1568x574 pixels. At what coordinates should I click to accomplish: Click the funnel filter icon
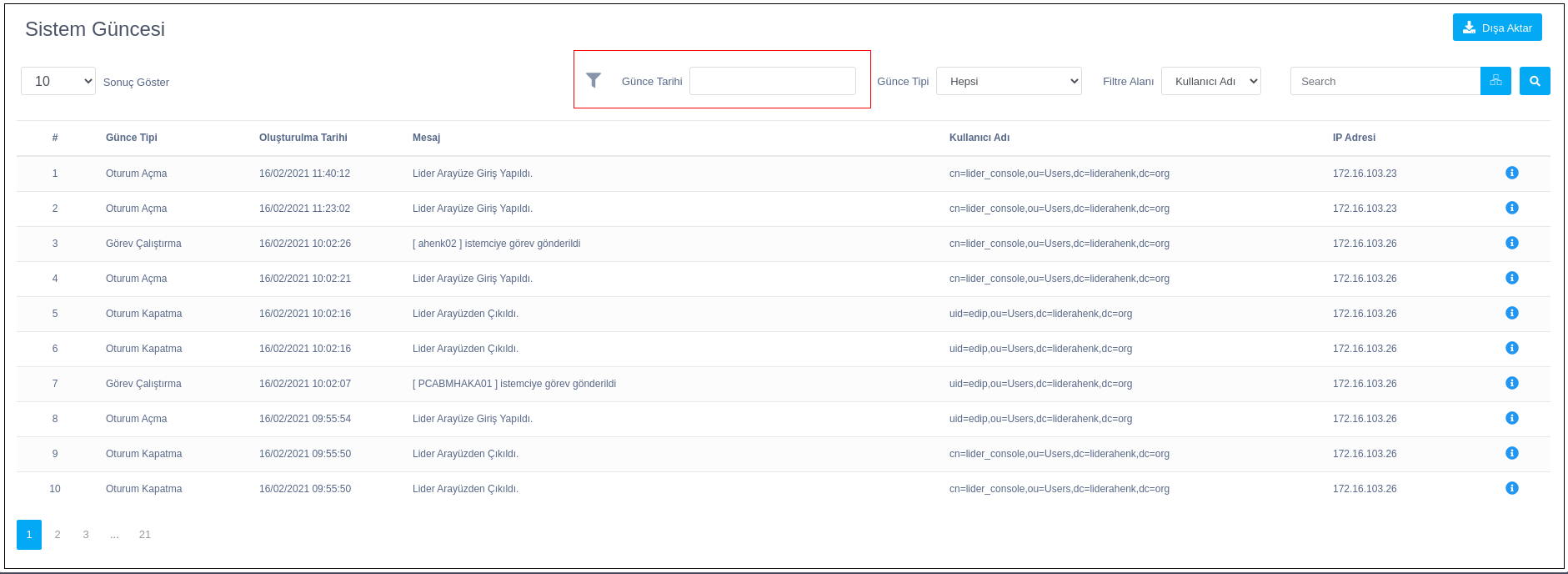[x=594, y=80]
